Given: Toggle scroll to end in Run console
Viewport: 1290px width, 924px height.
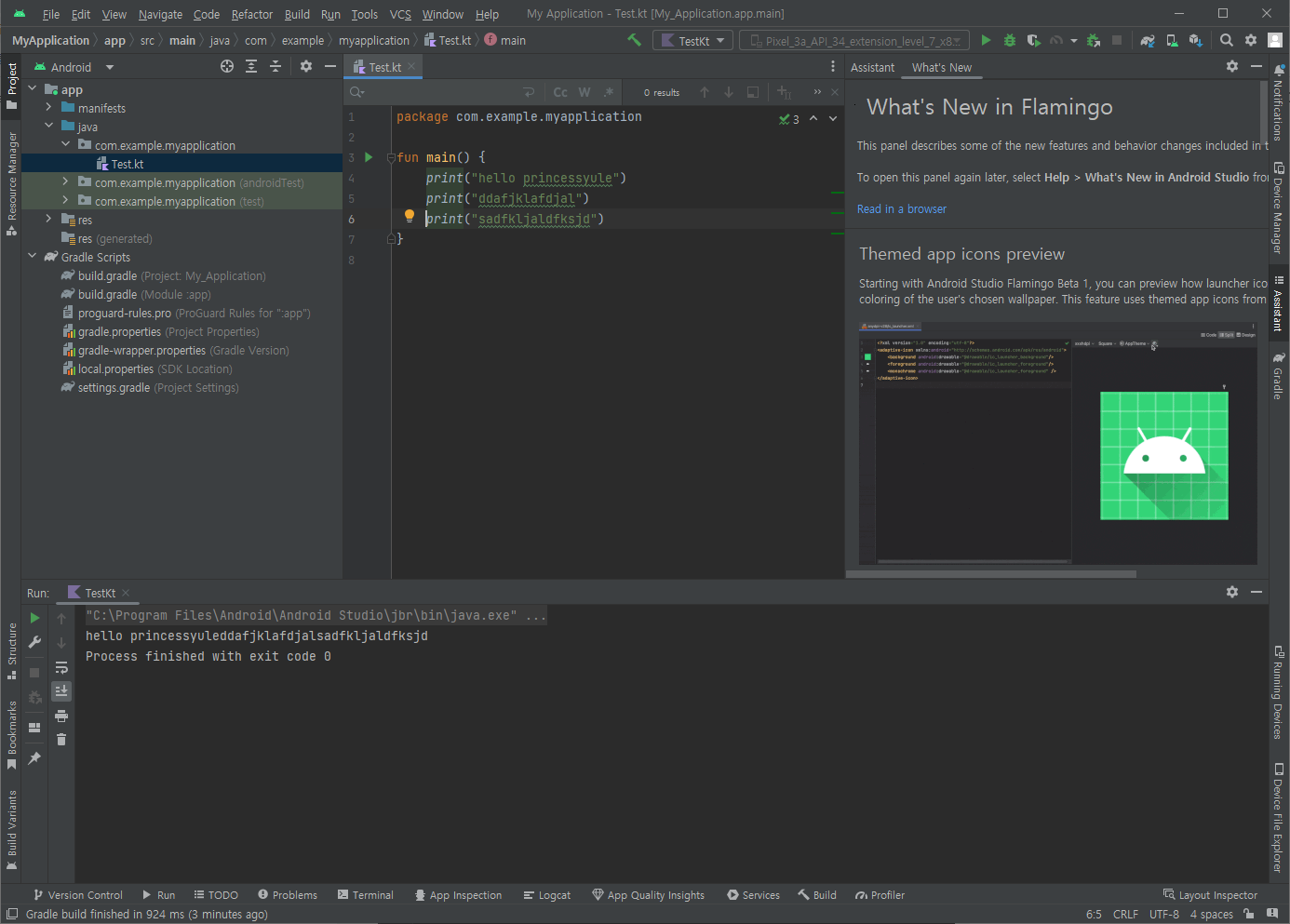Looking at the screenshot, I should [x=61, y=691].
